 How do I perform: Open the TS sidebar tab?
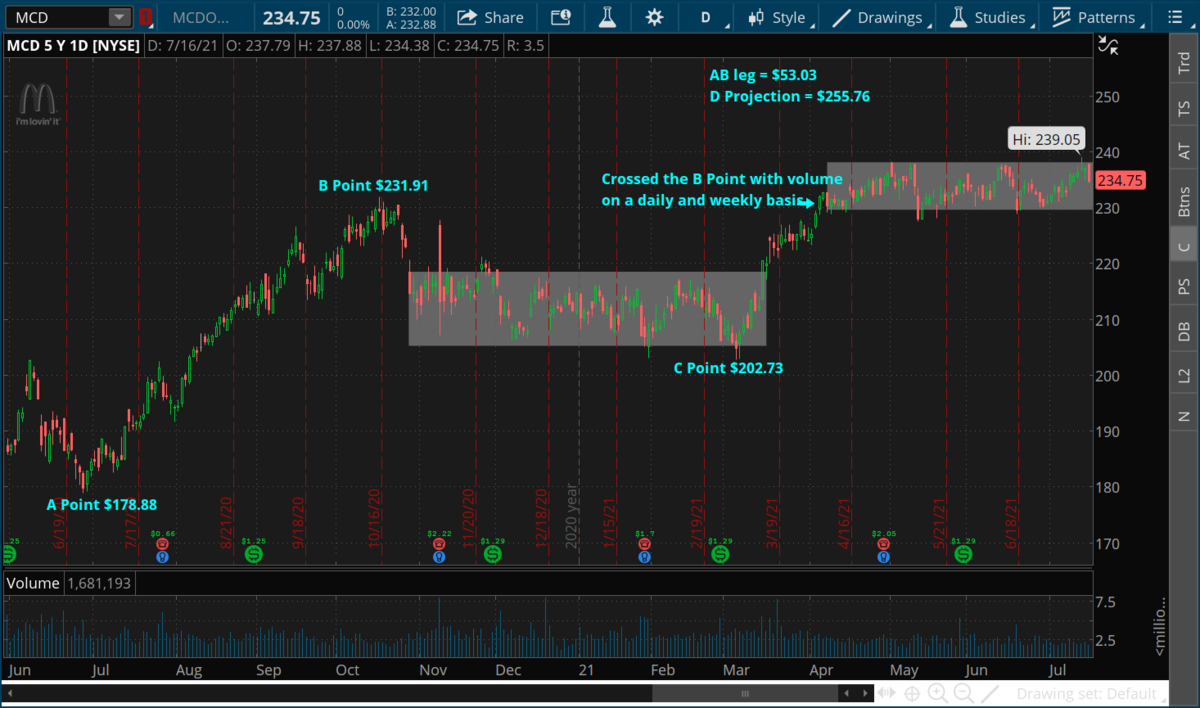[x=1184, y=107]
